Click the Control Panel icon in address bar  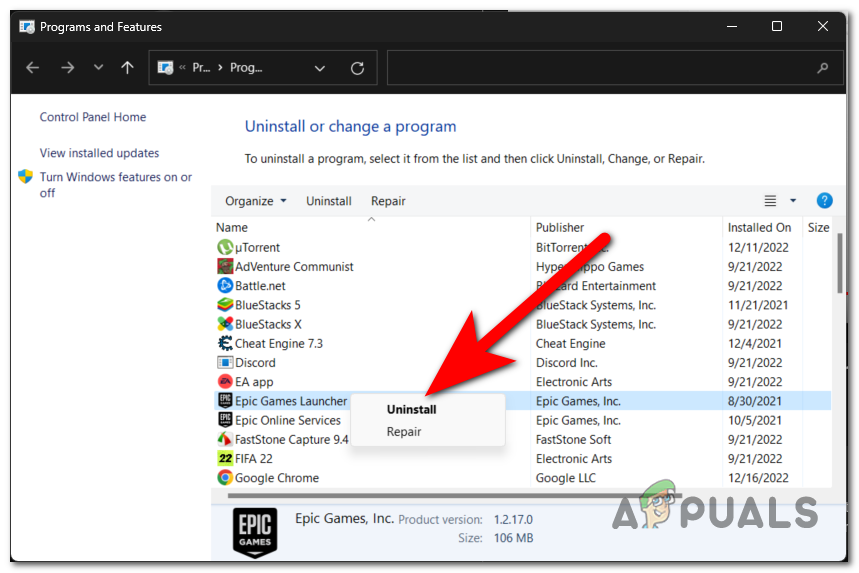tap(165, 67)
